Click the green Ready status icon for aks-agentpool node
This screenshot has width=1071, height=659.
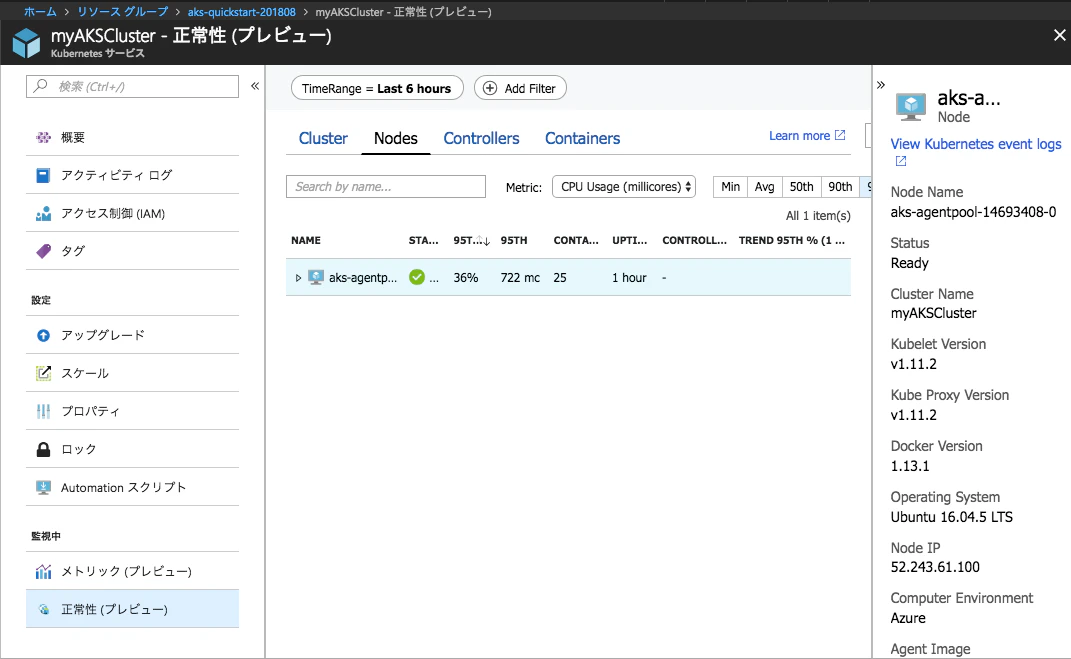tap(417, 277)
